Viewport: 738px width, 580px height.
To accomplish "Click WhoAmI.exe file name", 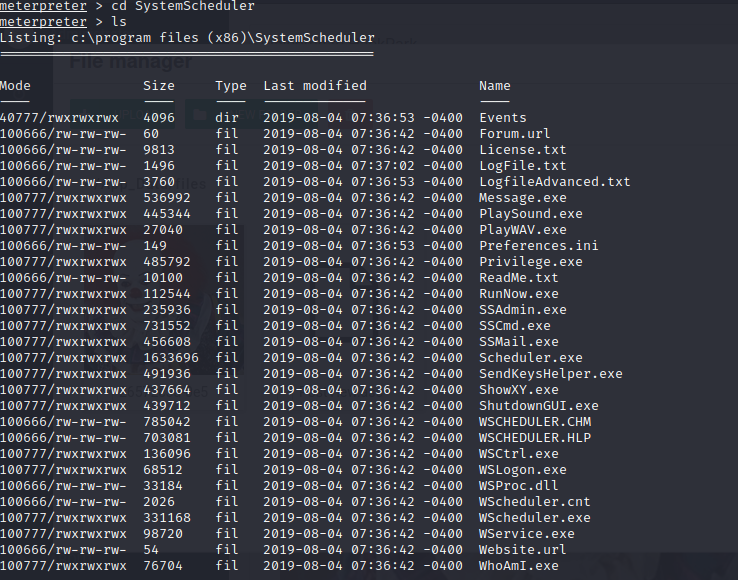I will [x=519, y=566].
